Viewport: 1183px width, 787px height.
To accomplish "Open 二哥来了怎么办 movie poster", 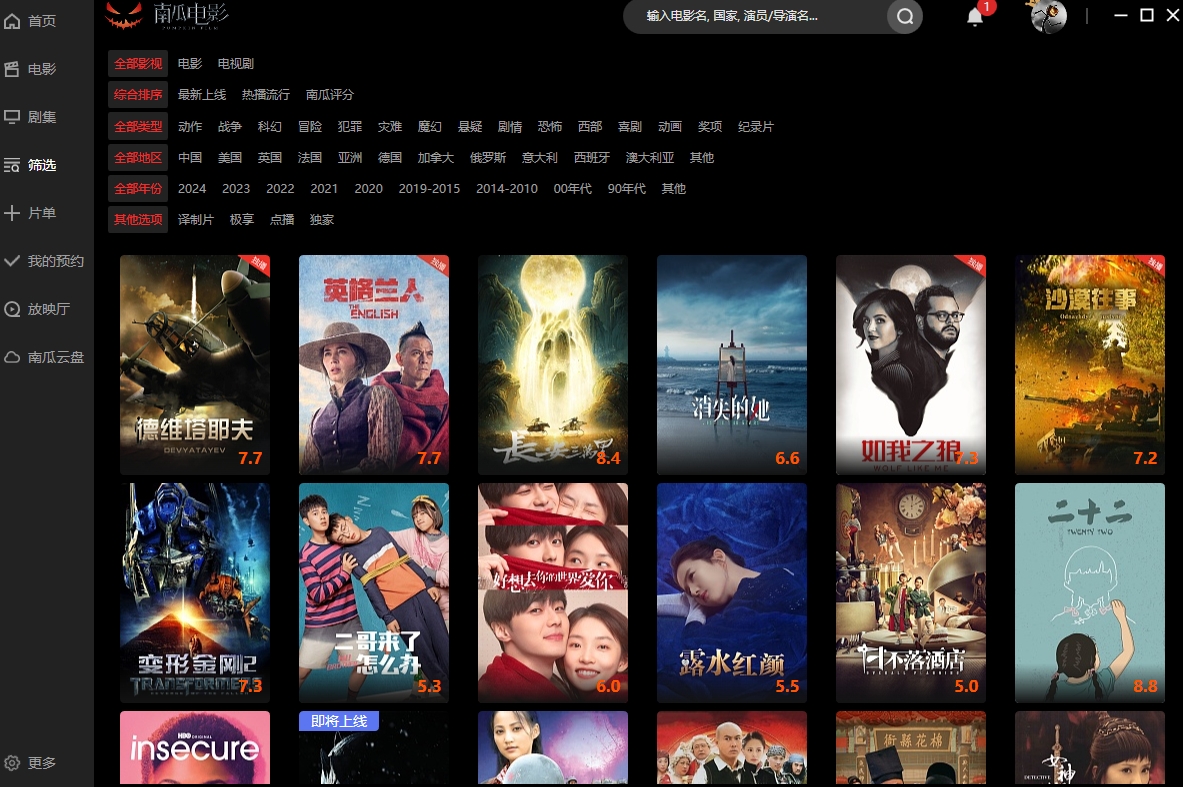I will 373,593.
